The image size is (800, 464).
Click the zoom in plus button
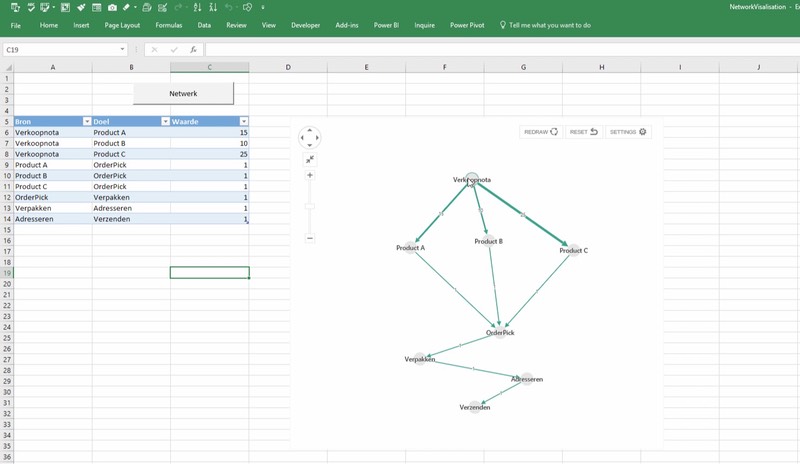coord(310,175)
